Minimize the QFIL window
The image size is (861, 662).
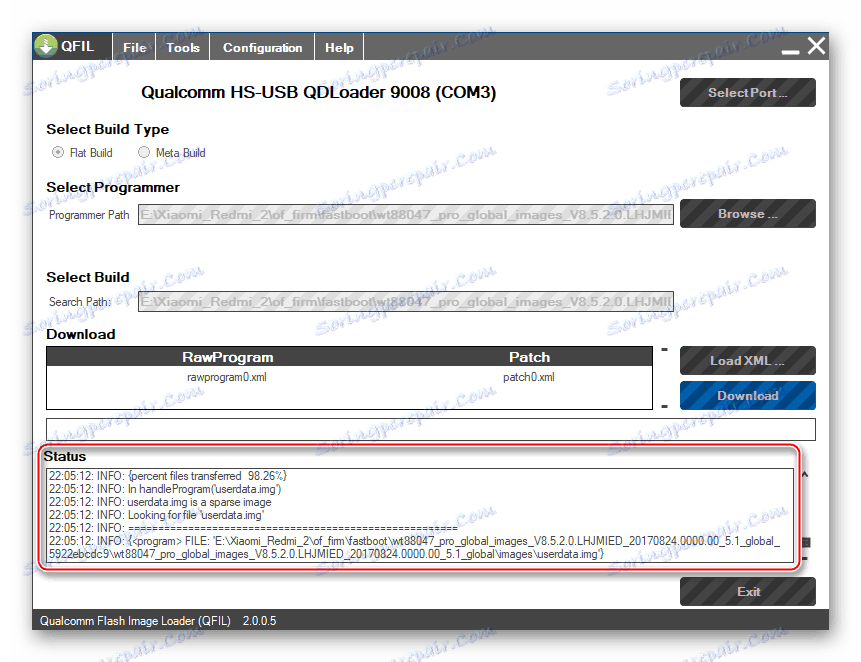click(790, 52)
